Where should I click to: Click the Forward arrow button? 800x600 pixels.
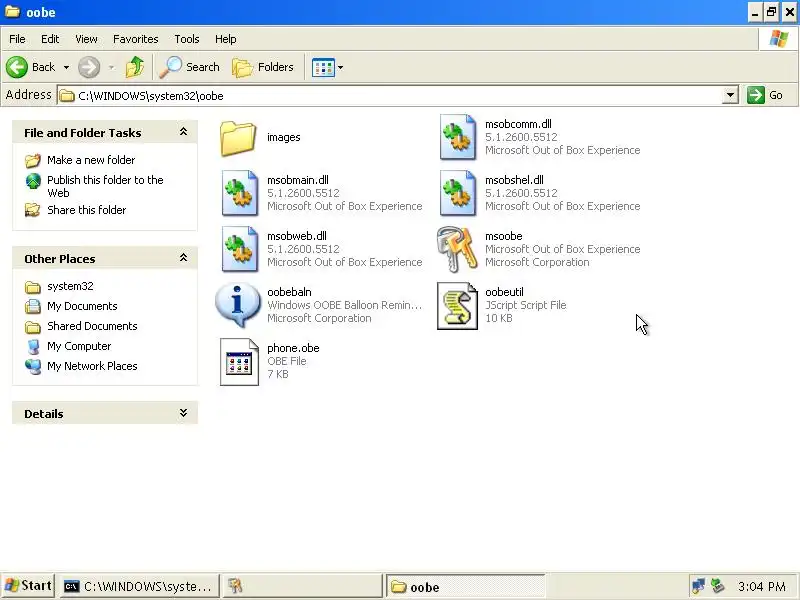point(89,67)
